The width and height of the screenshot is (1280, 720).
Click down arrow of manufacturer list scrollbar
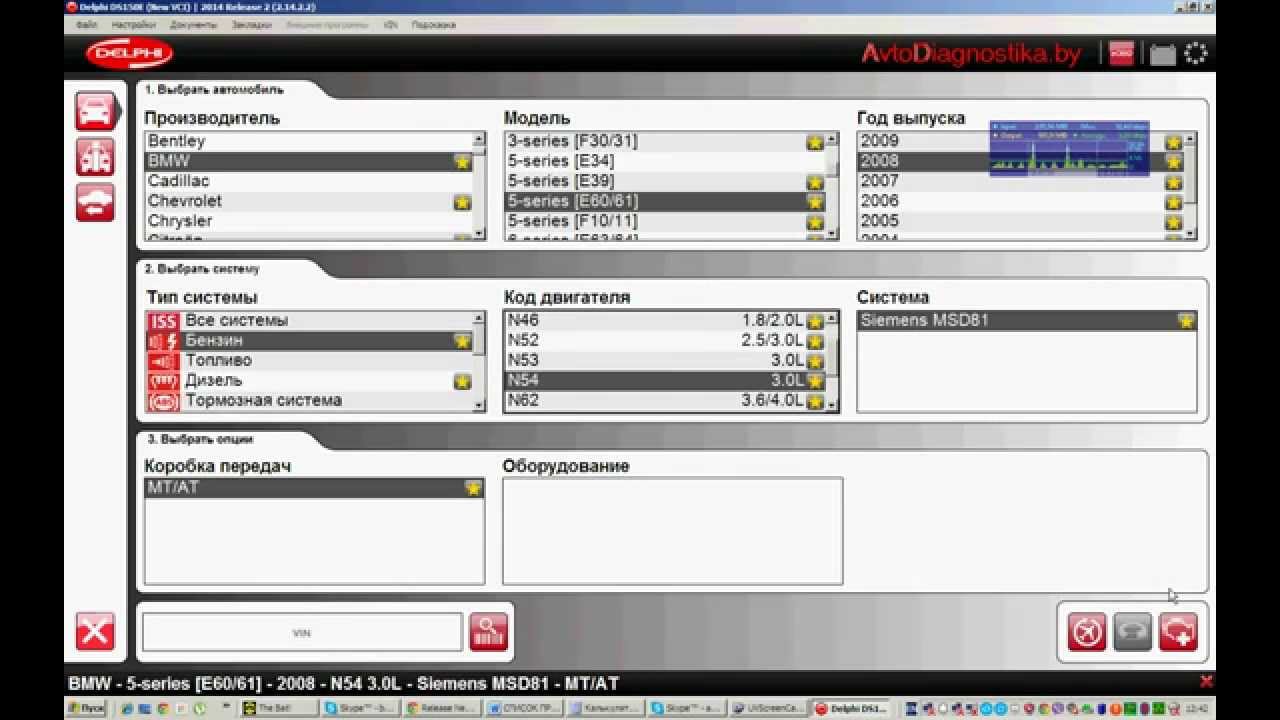click(479, 234)
